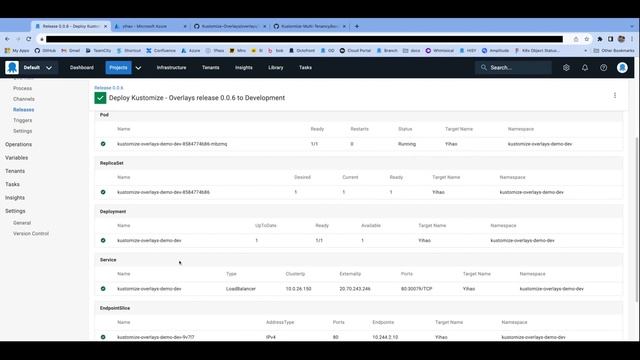
Task: Select the Projects menu item
Action: [118, 68]
